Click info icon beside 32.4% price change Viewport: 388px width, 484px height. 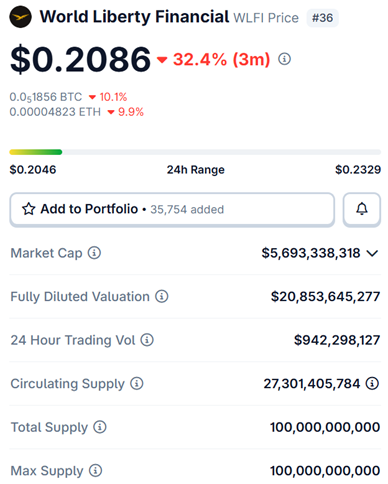(x=284, y=59)
